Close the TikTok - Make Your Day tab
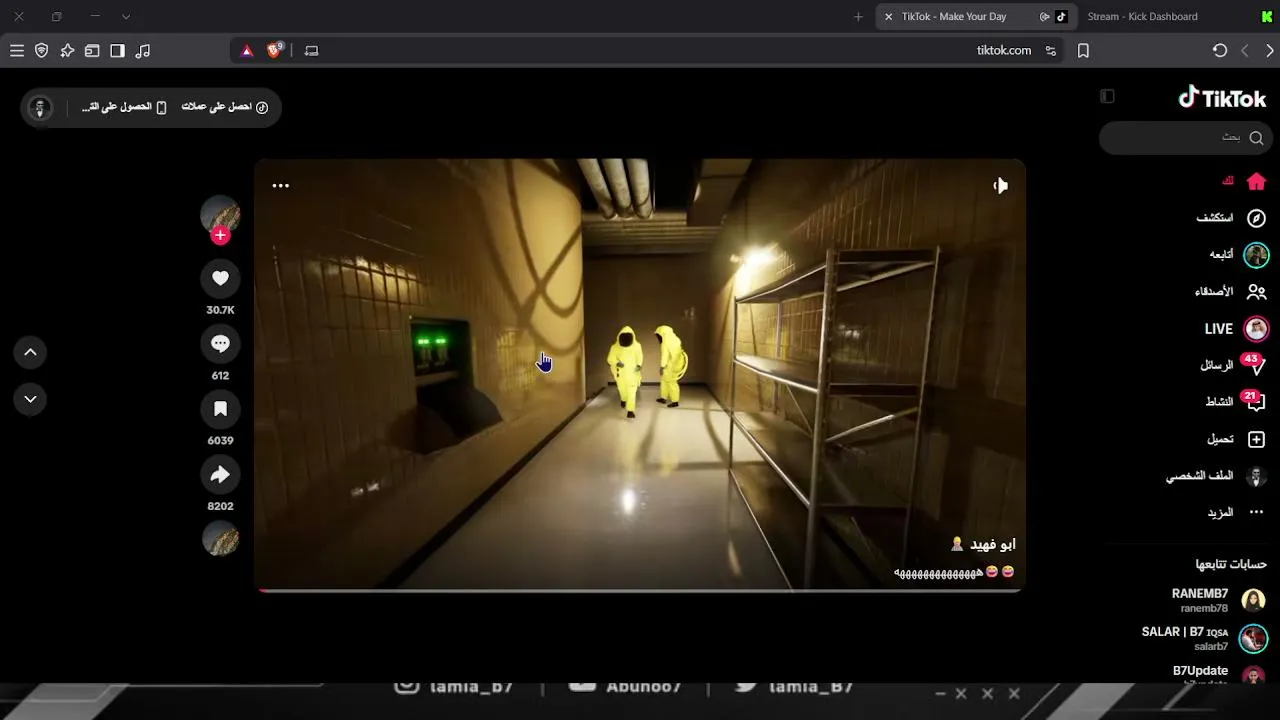This screenshot has height=720, width=1280. tap(888, 16)
